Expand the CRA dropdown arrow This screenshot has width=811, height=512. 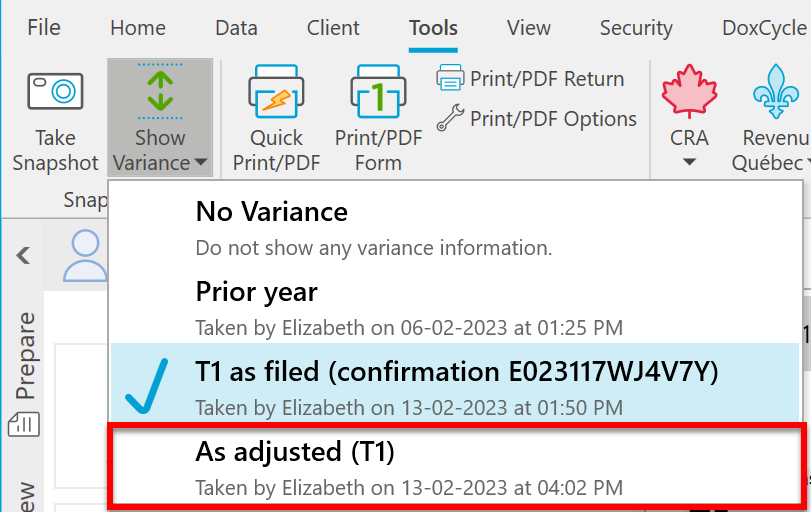coord(689,163)
